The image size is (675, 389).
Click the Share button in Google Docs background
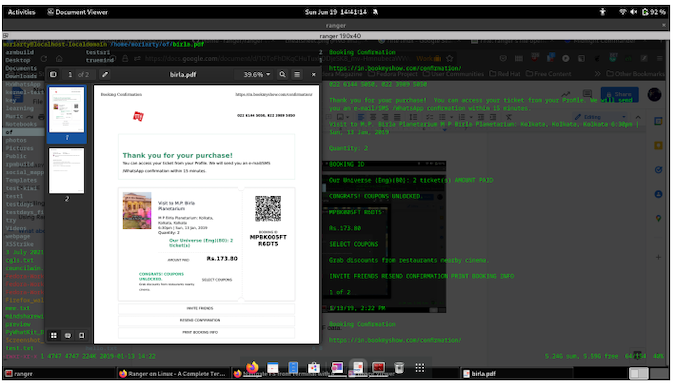click(619, 94)
